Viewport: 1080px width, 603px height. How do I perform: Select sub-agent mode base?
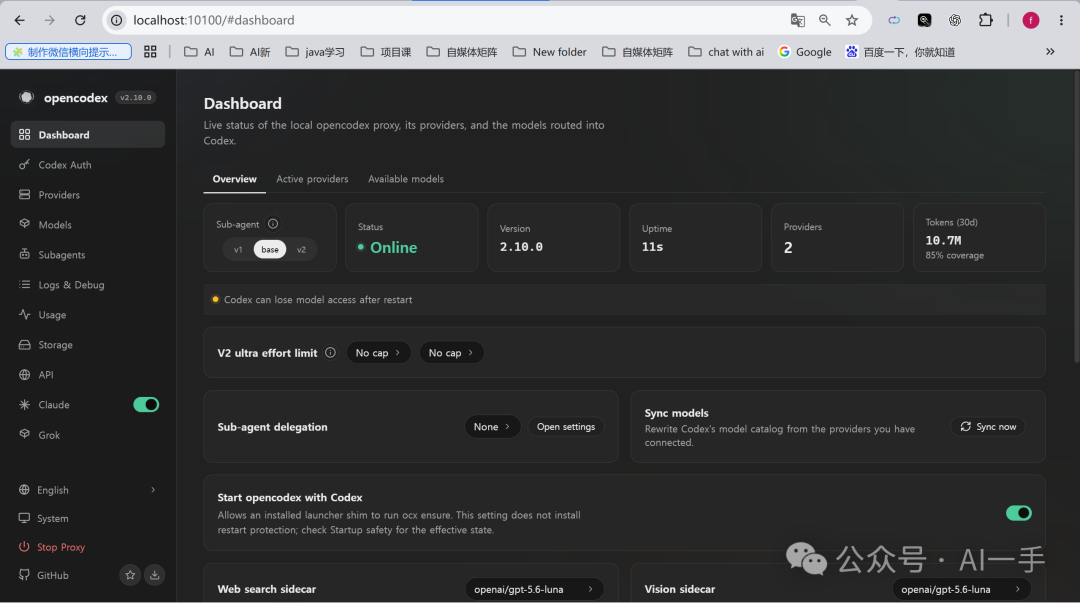tap(270, 249)
